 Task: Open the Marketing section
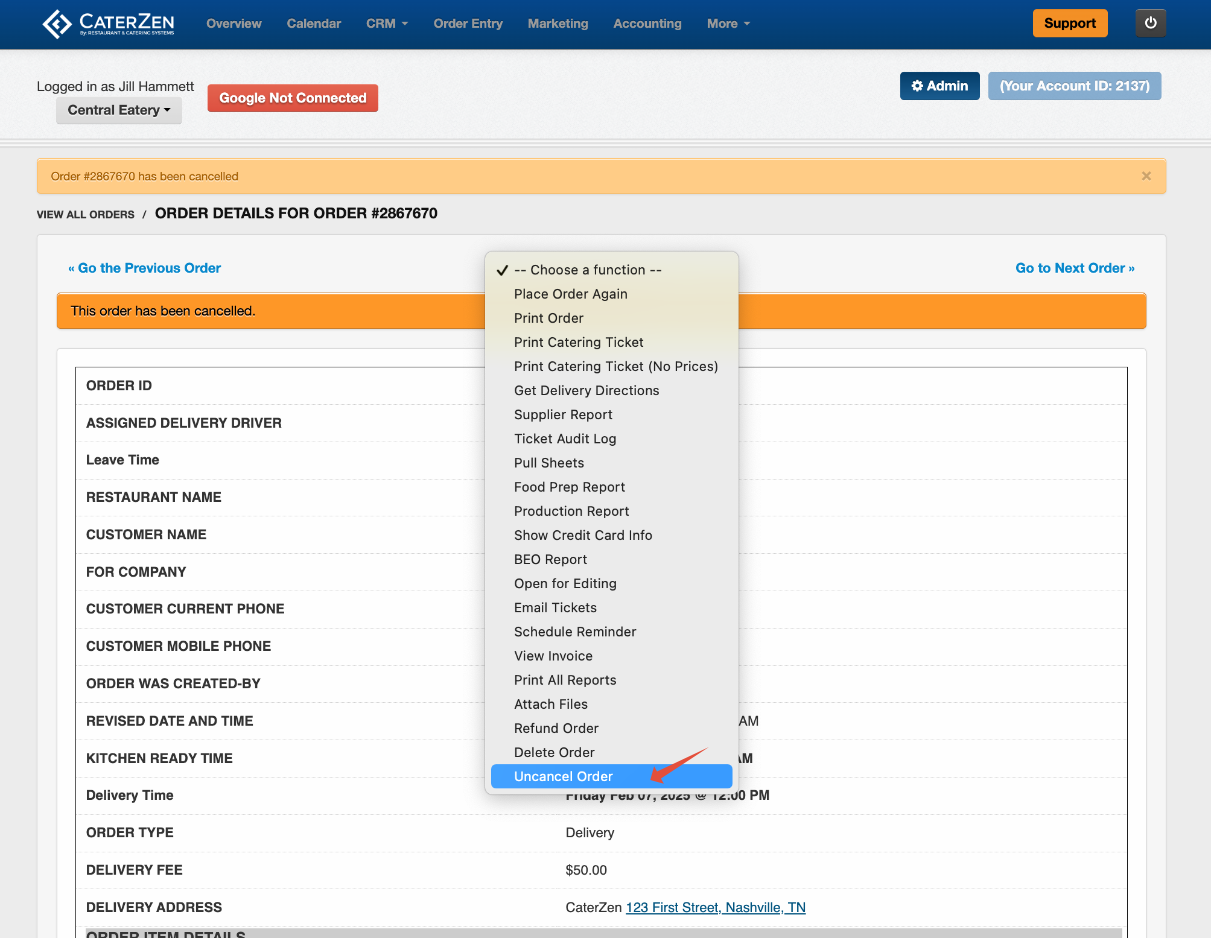click(558, 24)
